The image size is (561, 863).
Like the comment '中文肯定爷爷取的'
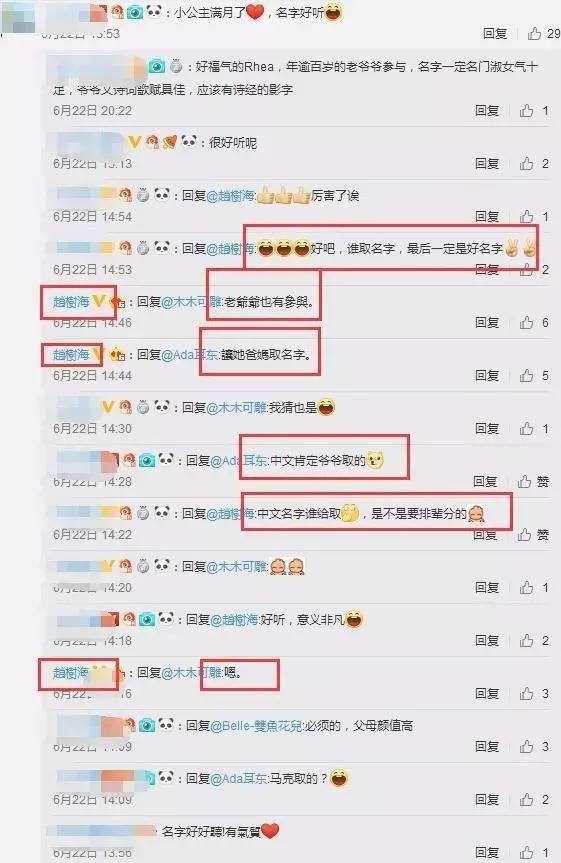tap(524, 482)
